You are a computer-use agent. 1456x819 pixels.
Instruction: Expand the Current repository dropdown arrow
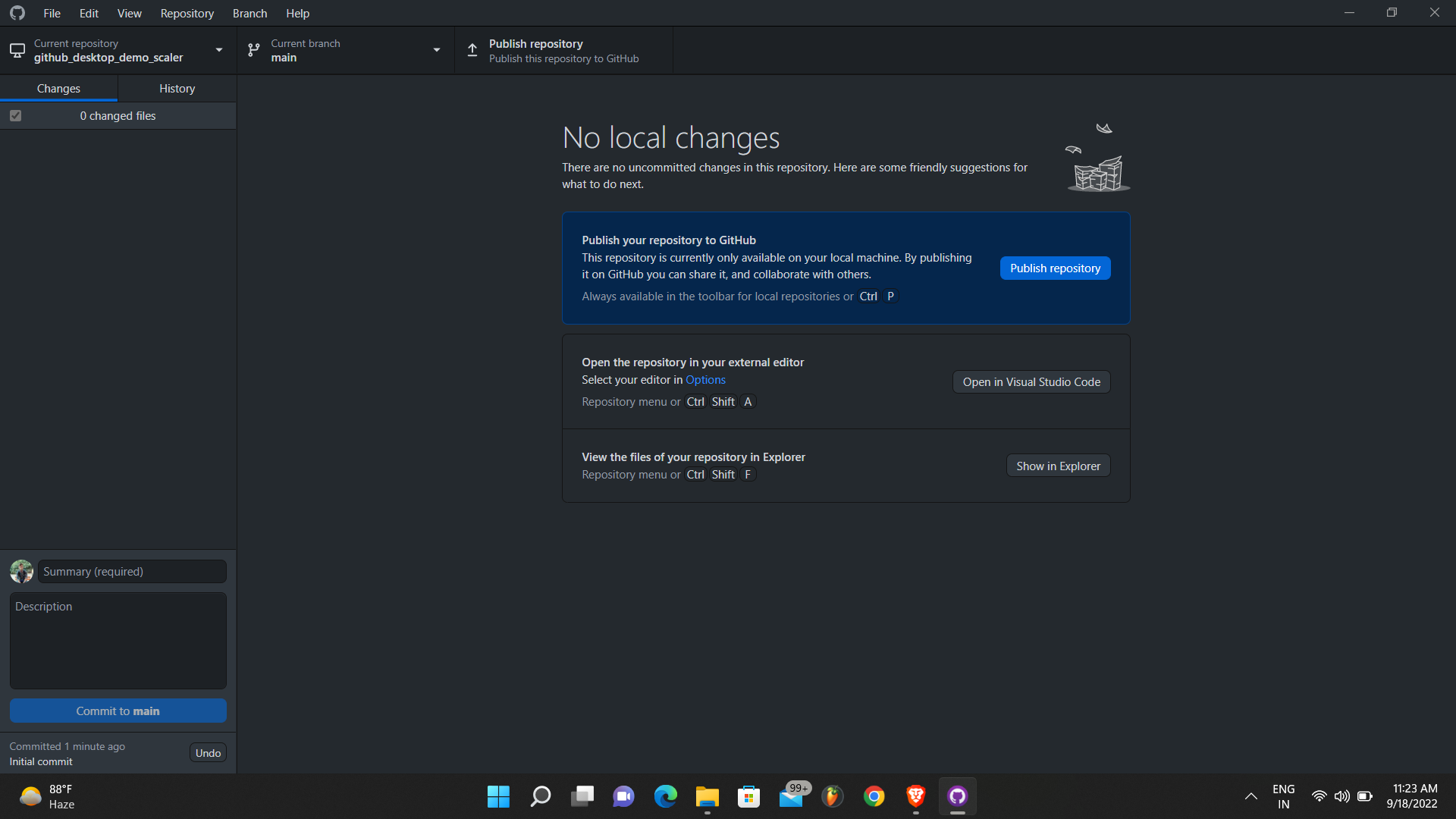[x=219, y=50]
